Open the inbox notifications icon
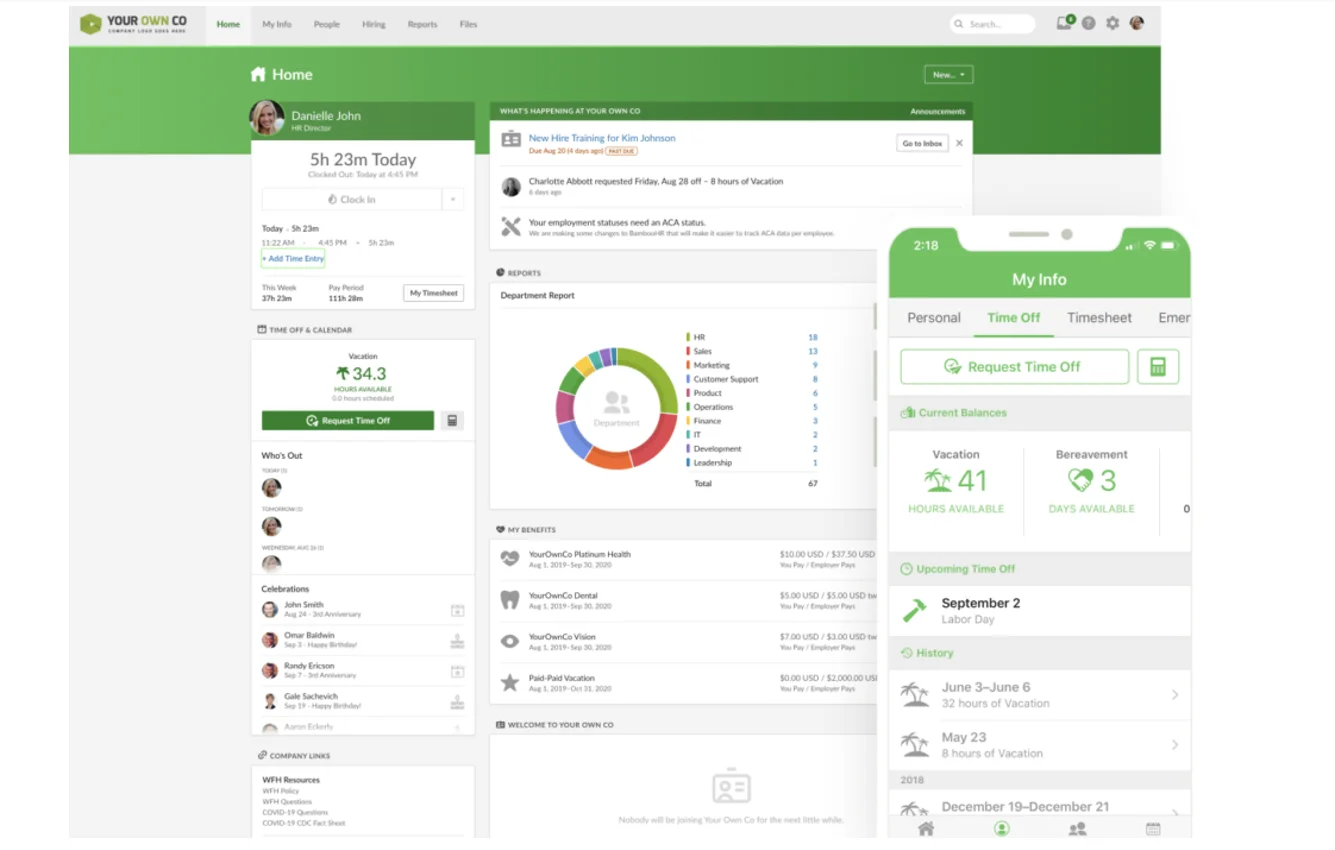 [x=1065, y=23]
